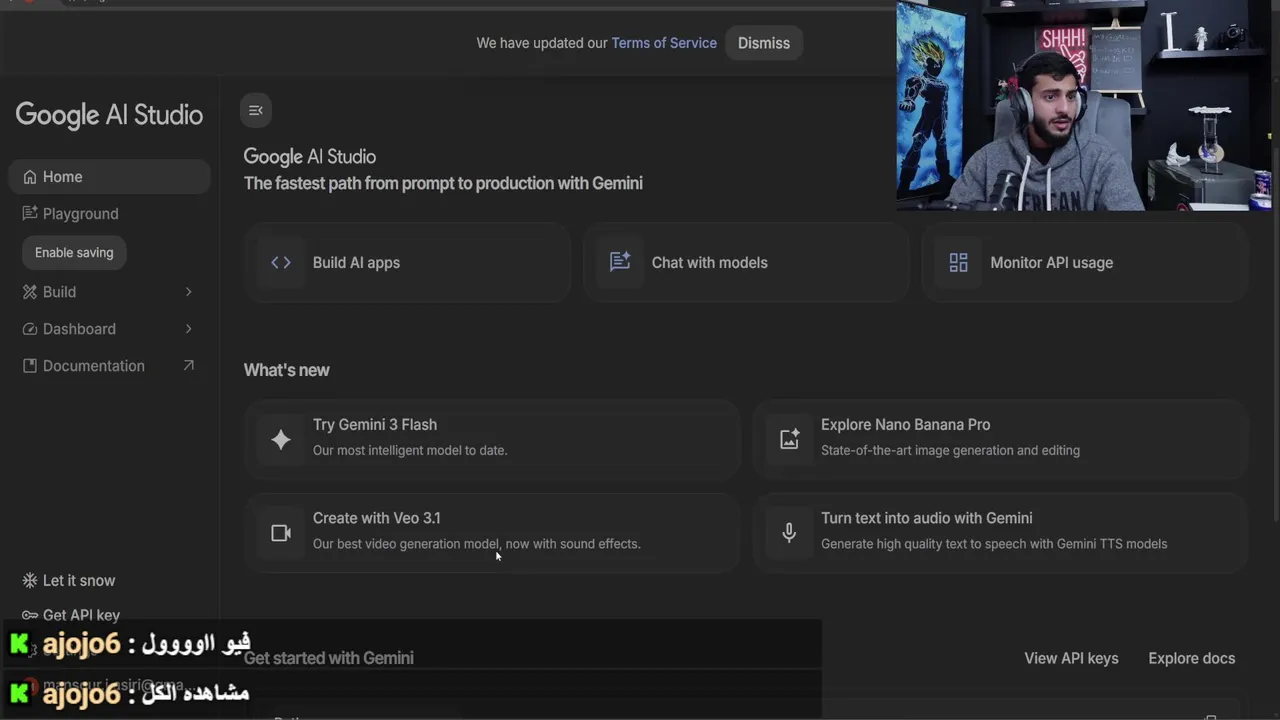Go to Home in the sidebar
Image resolution: width=1280 pixels, height=720 pixels.
pos(62,177)
